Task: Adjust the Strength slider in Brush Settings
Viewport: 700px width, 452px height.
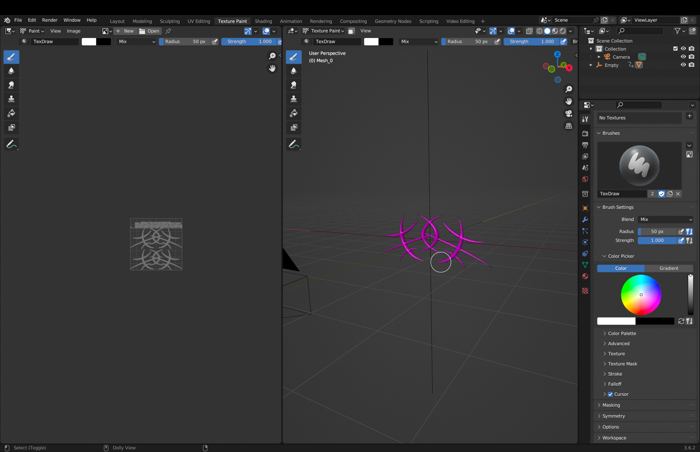Action: coord(657,240)
